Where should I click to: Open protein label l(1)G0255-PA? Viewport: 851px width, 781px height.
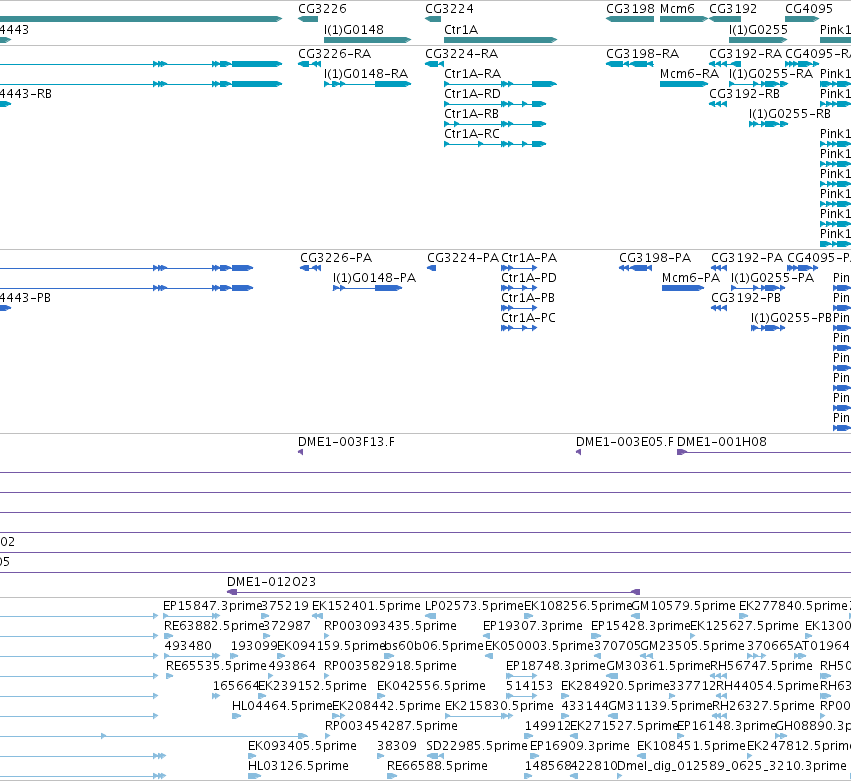coord(772,278)
